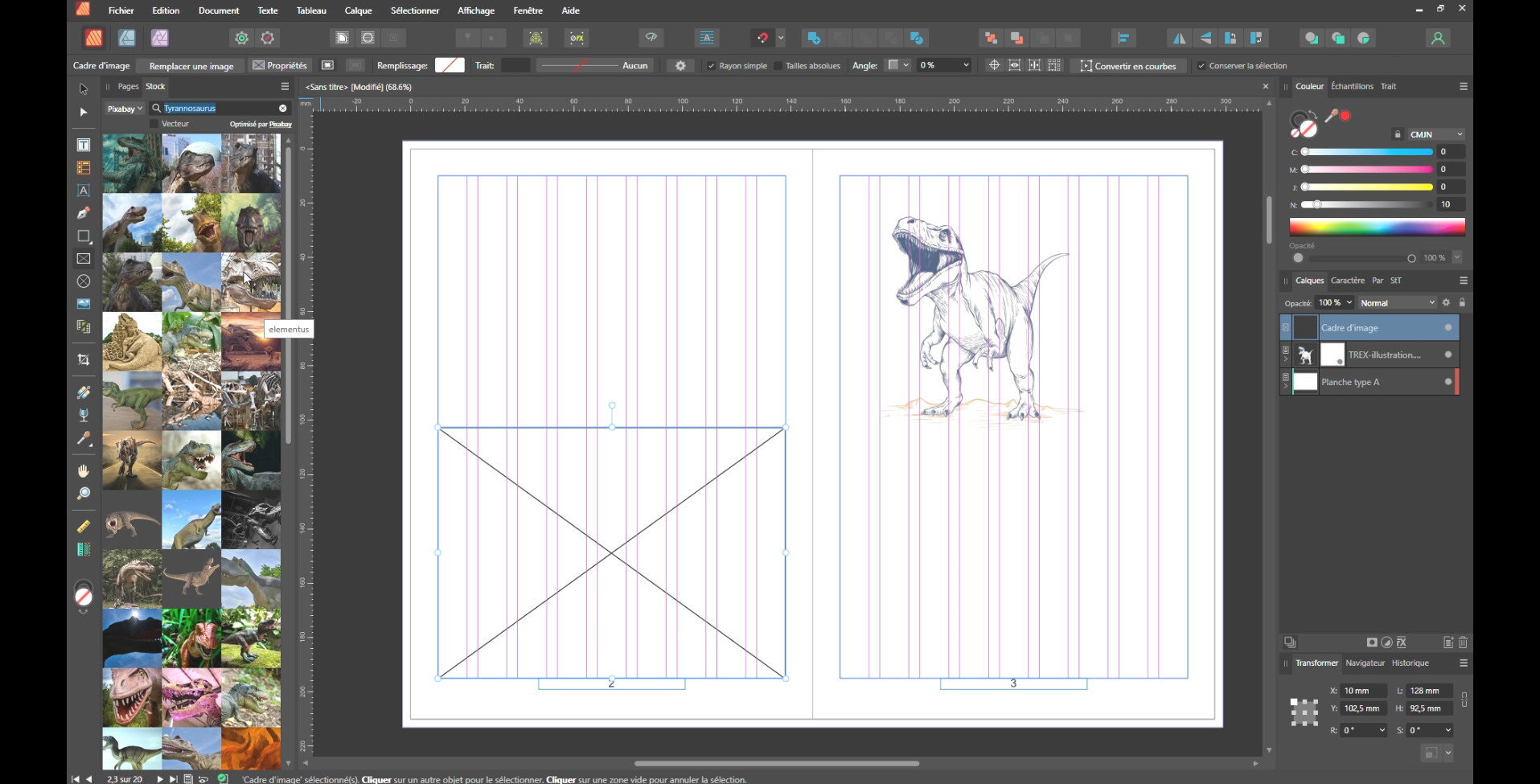1540x784 pixels.
Task: Open the Normal blend mode dropdown
Action: 1397,303
